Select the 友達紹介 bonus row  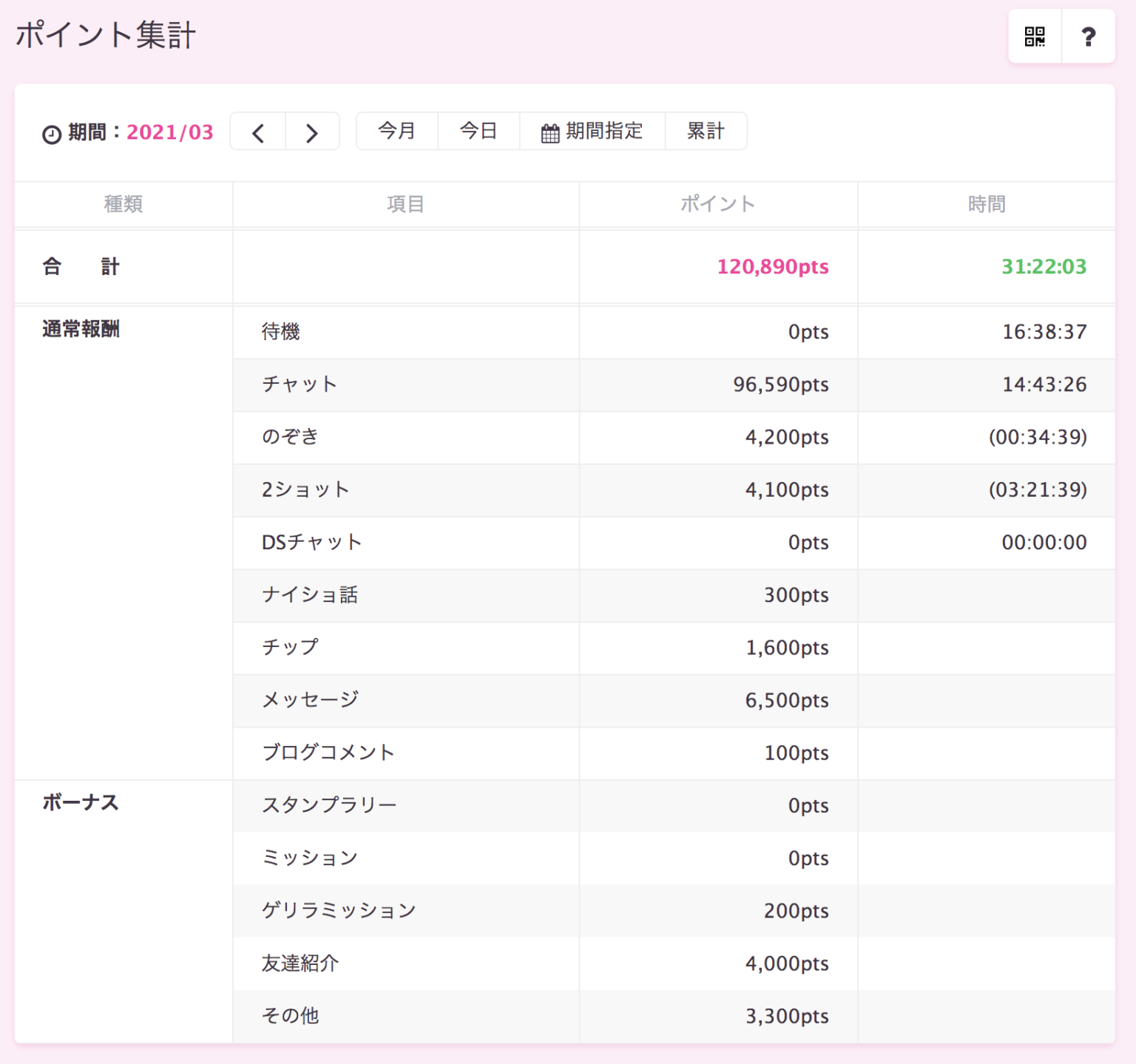[300, 963]
